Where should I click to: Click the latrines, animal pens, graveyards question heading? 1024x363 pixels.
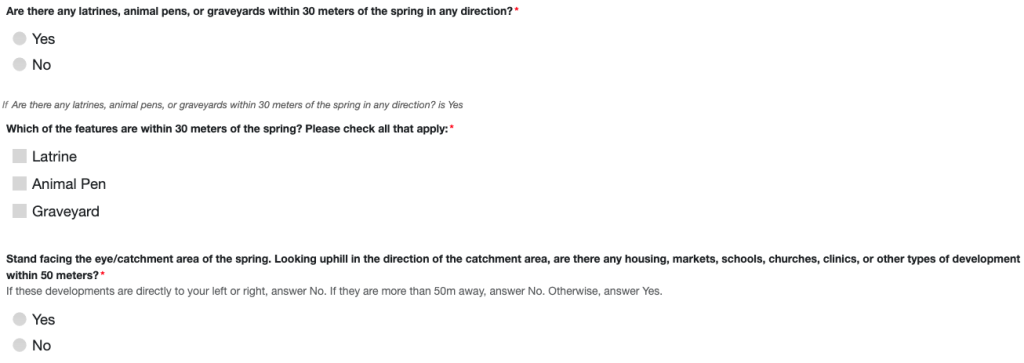[259, 12]
